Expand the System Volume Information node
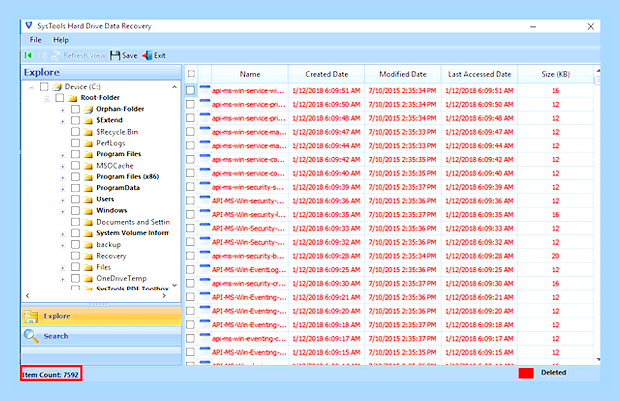This screenshot has width=620, height=401. [62, 234]
